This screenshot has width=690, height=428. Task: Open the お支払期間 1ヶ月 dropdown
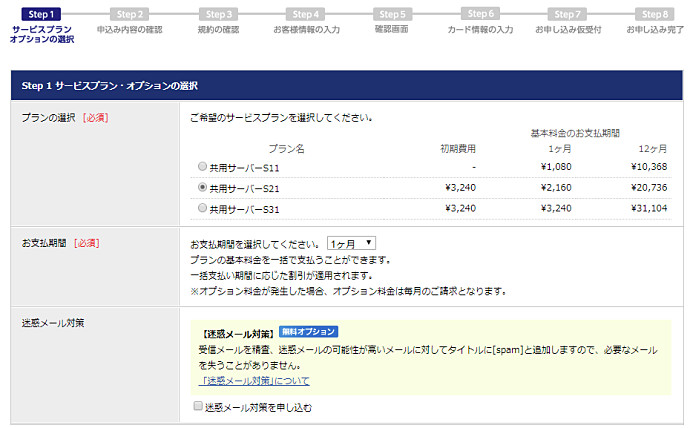coord(351,243)
